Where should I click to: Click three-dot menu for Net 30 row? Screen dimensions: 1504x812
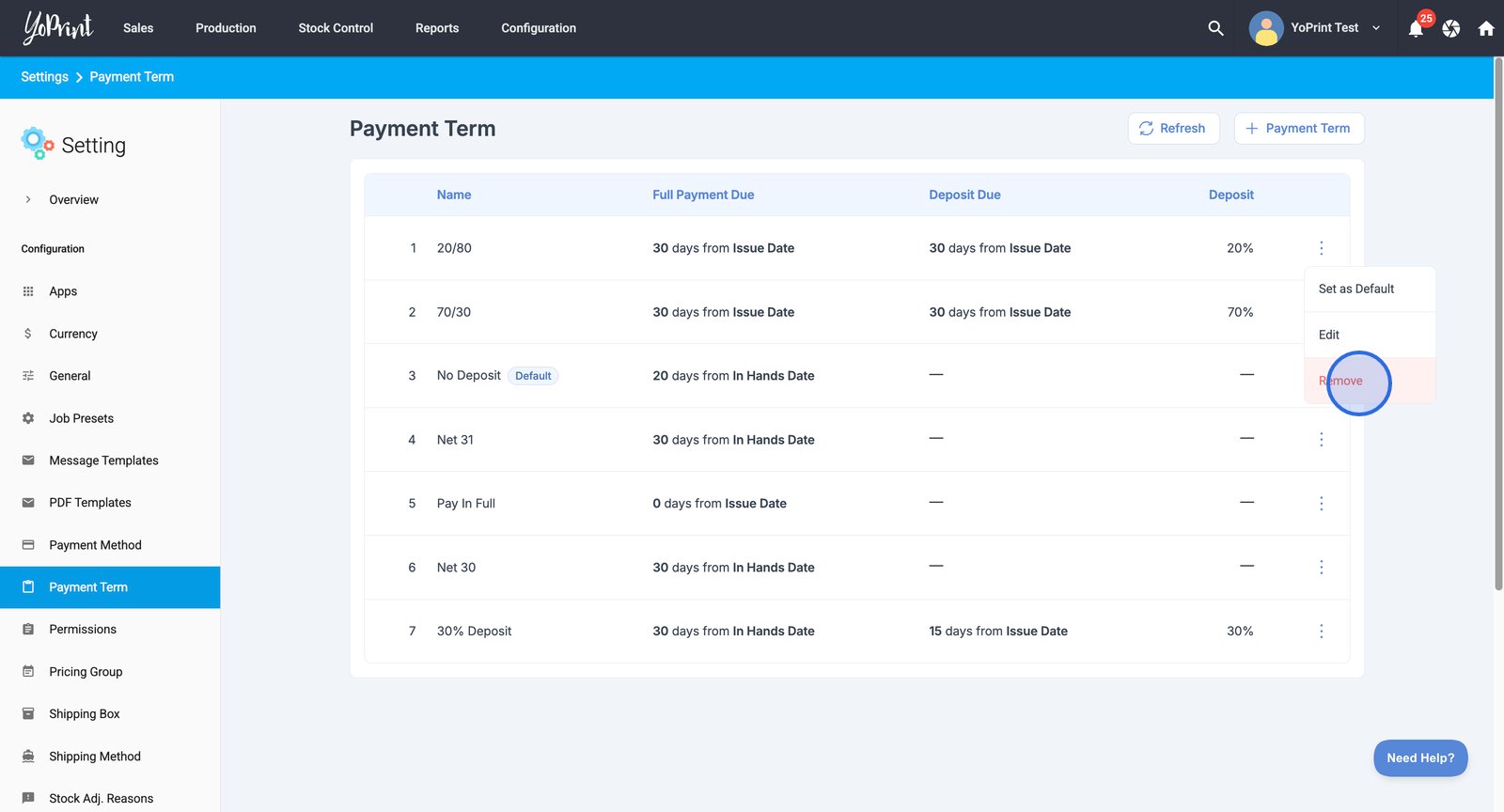[x=1321, y=568]
